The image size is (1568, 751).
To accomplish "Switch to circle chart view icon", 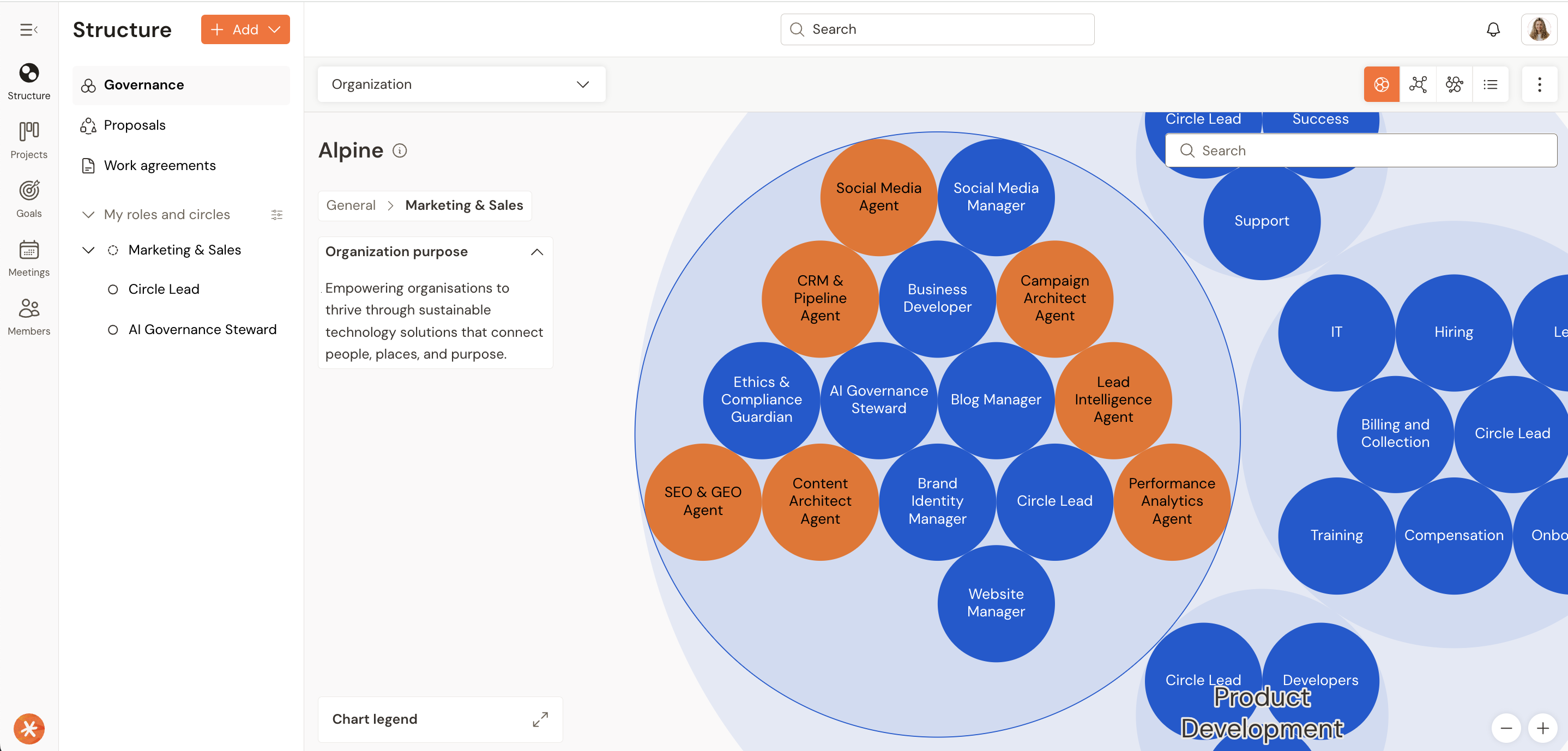I will coord(1381,84).
